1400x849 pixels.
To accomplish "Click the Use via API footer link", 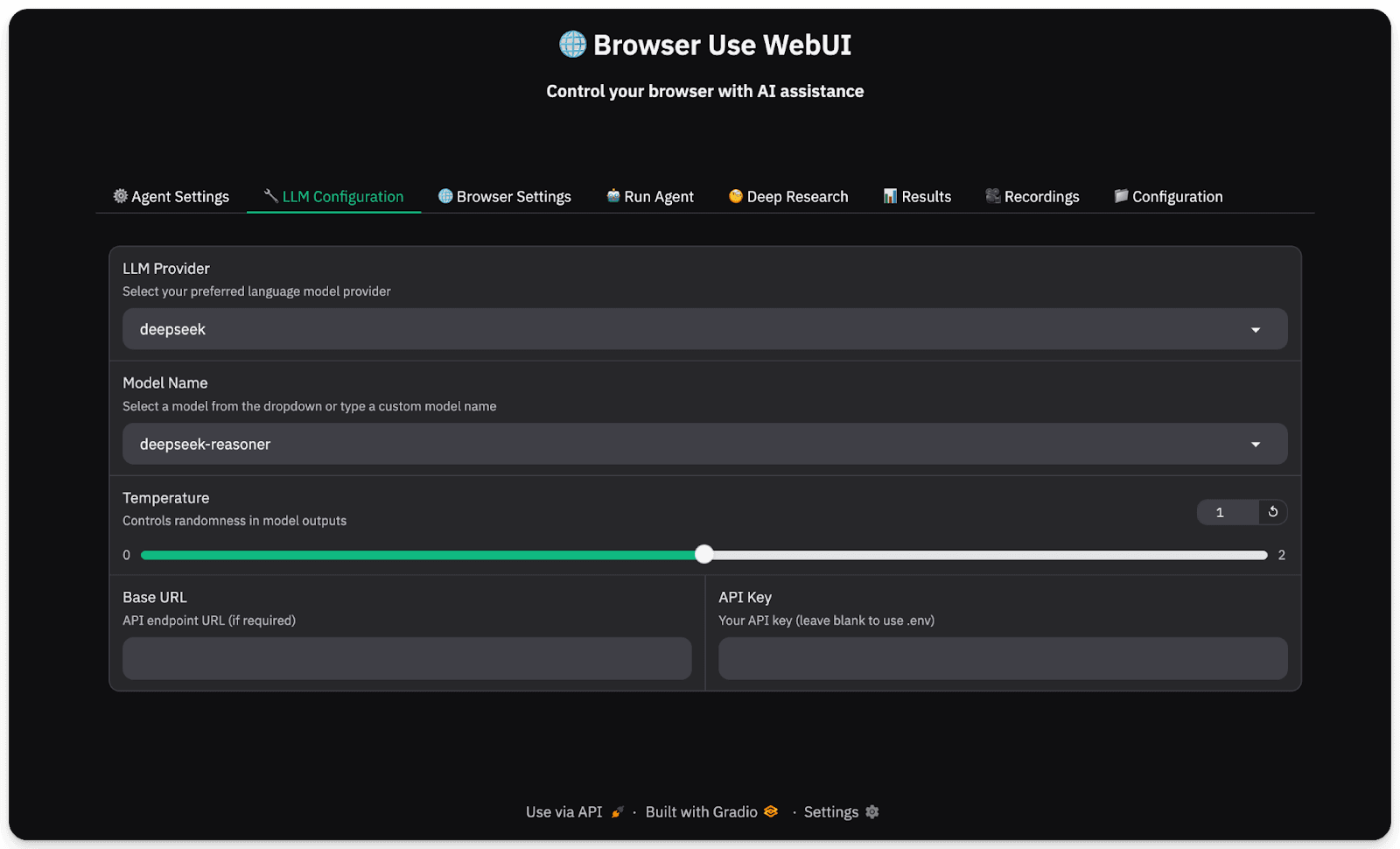I will point(563,811).
